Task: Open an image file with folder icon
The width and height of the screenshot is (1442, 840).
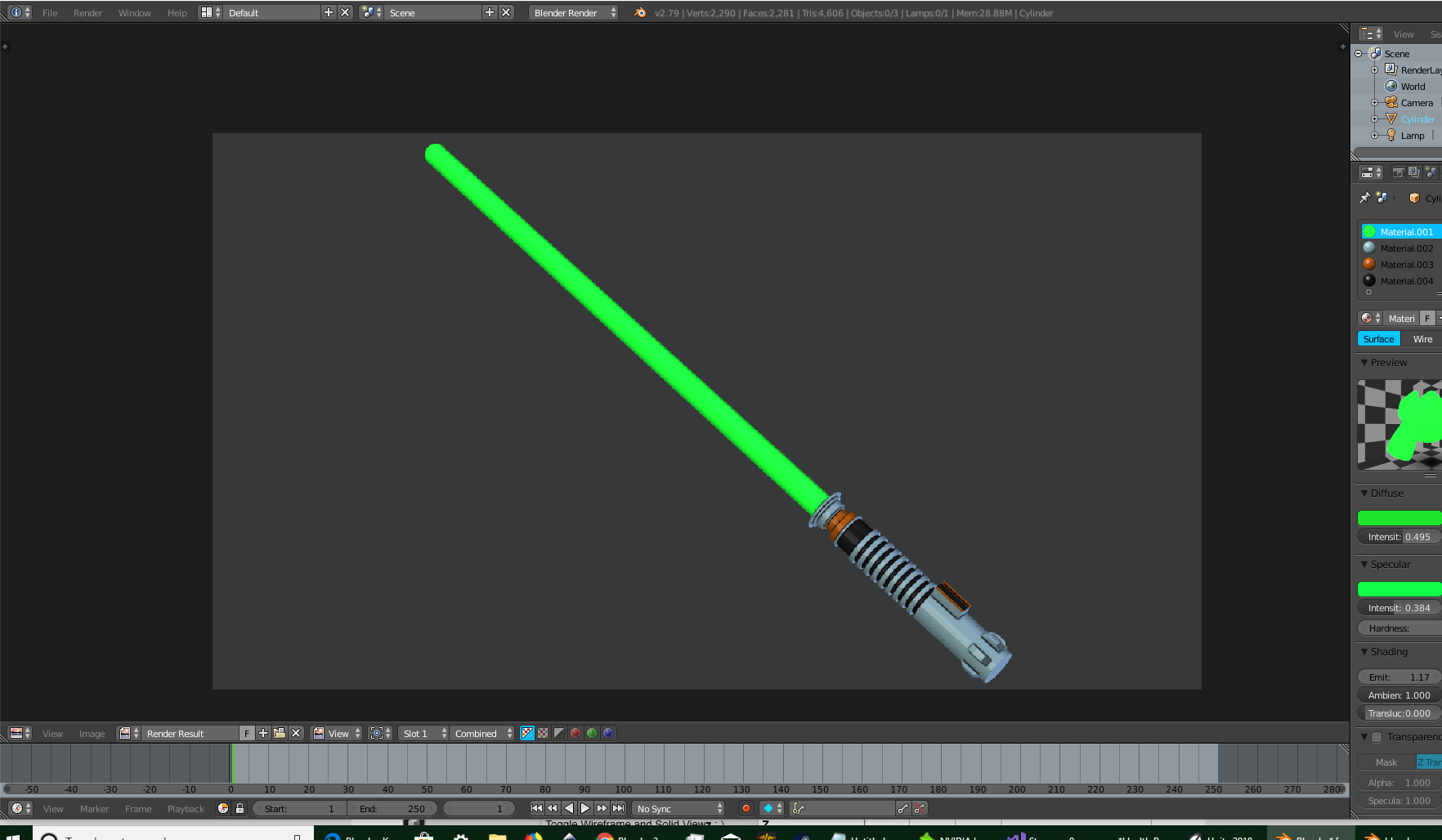Action: (x=280, y=734)
